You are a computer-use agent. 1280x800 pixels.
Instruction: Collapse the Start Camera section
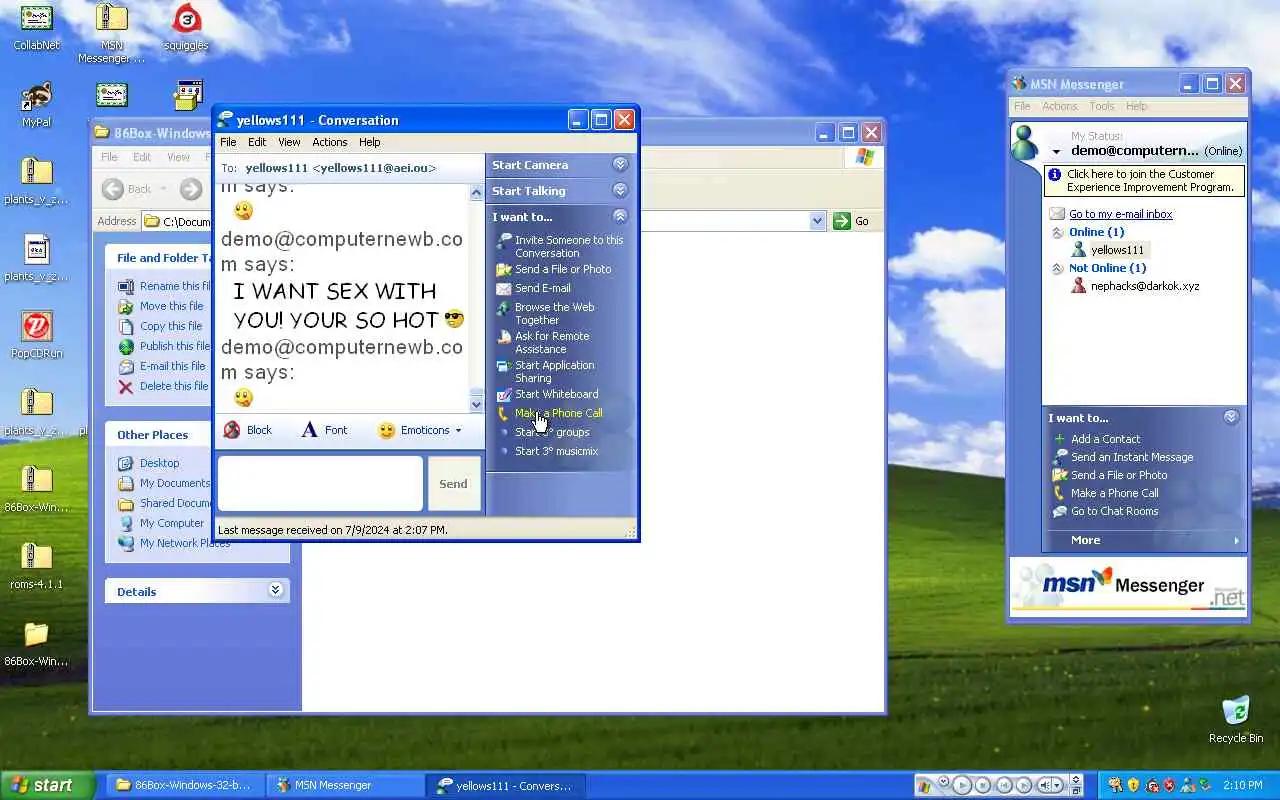620,165
